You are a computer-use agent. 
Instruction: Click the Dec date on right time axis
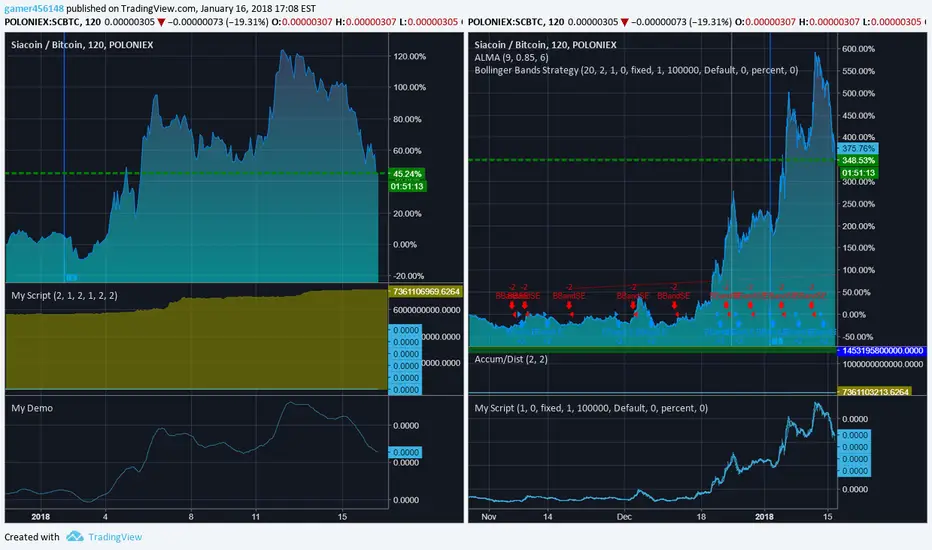pyautogui.click(x=624, y=517)
